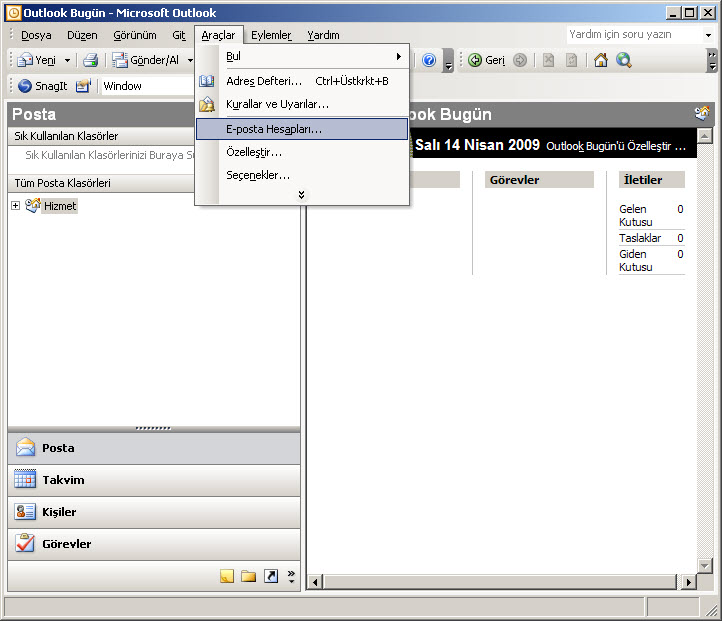Open Gelen Kutusu link
The width and height of the screenshot is (722, 621).
point(635,215)
